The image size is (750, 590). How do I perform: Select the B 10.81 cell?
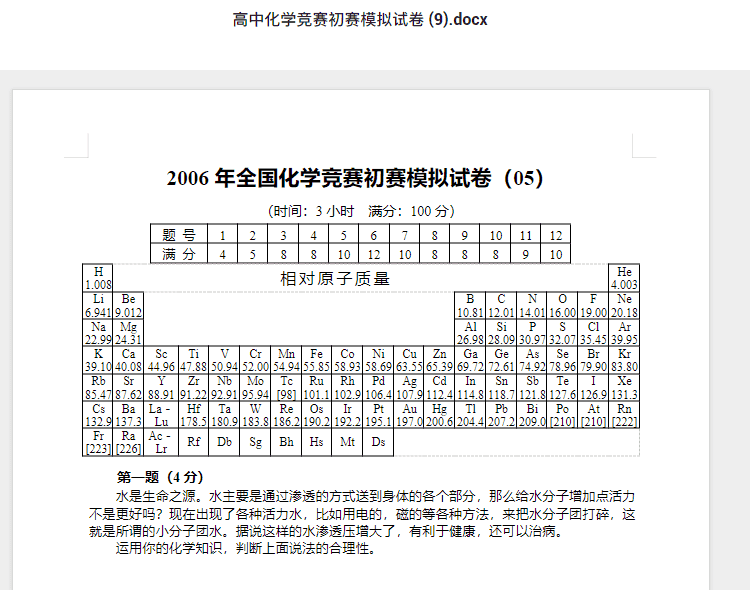[470, 306]
